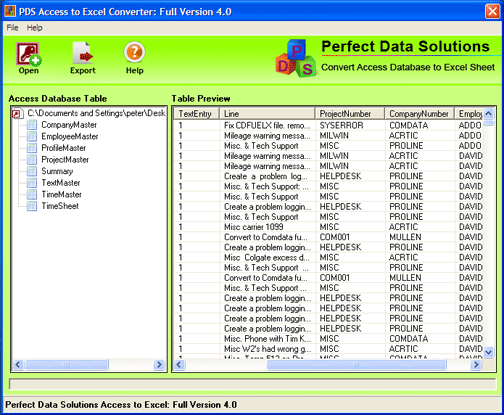Click the 'Fix CDFUELX file. remo...' cell
This screenshot has width=504, height=415.
tap(267, 125)
